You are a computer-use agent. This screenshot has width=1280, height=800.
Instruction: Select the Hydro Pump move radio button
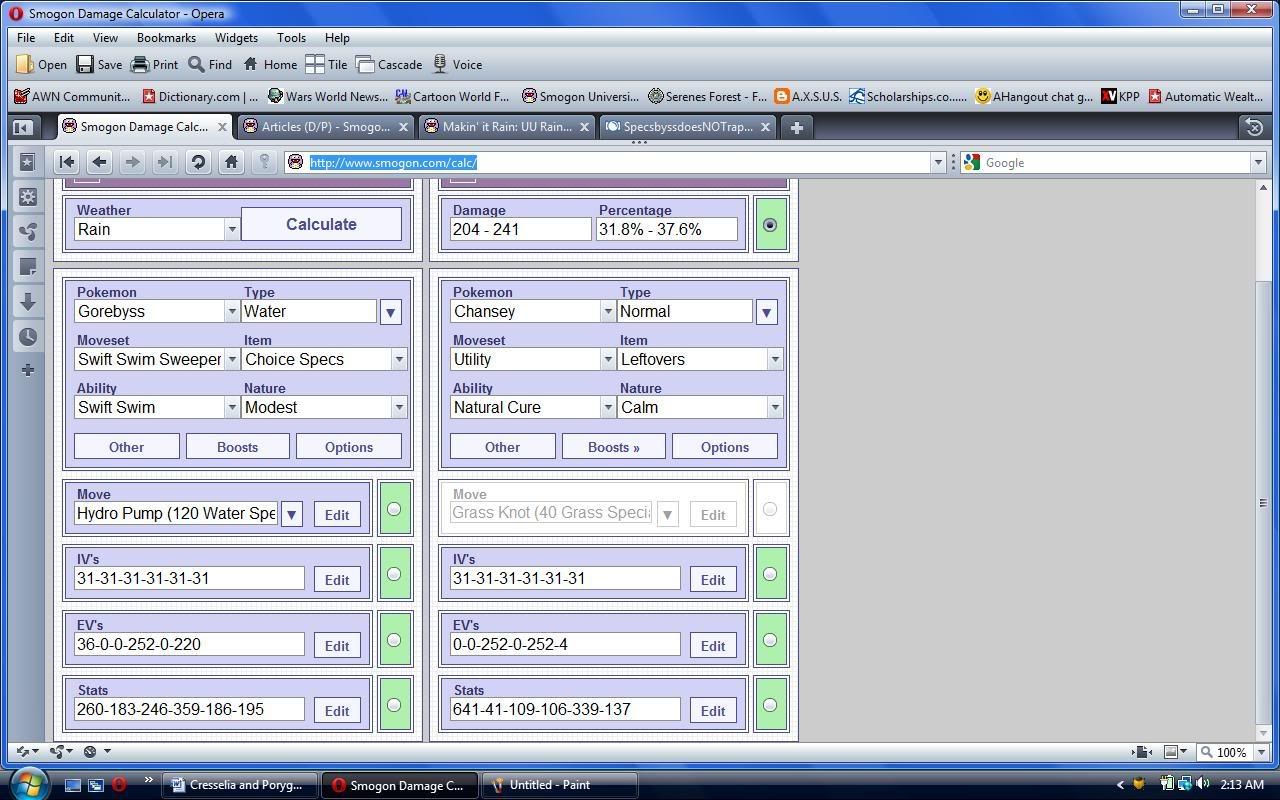coord(394,509)
